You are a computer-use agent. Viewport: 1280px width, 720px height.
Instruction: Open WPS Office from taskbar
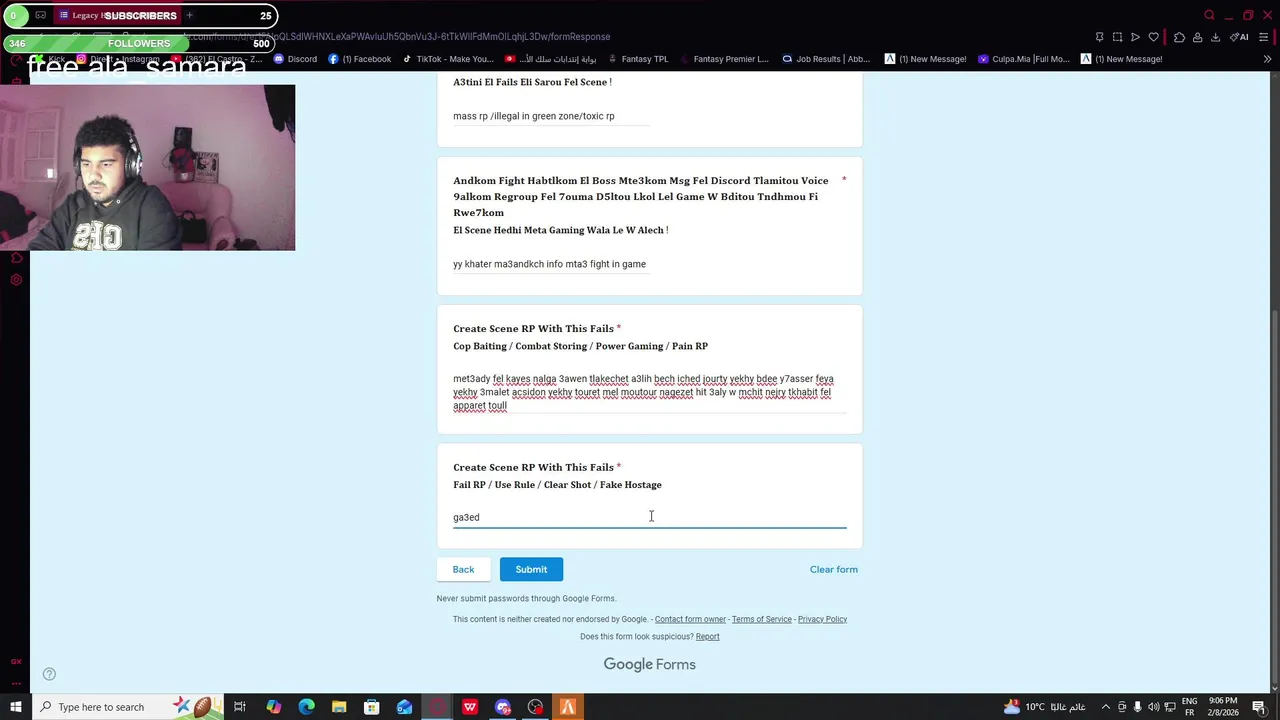pos(470,707)
